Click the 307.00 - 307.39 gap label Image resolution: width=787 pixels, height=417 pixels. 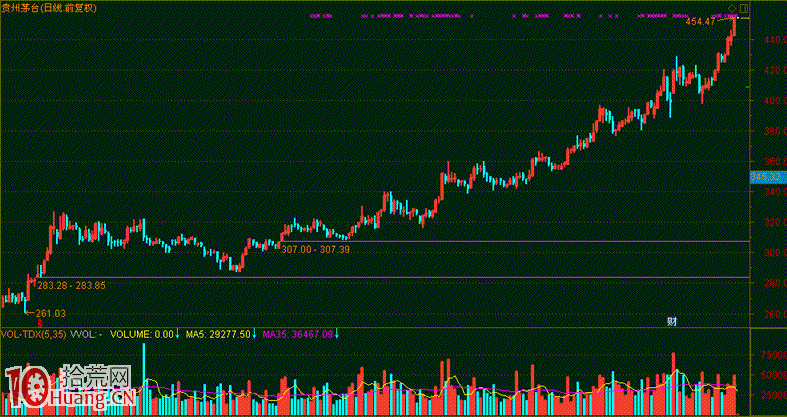click(316, 249)
